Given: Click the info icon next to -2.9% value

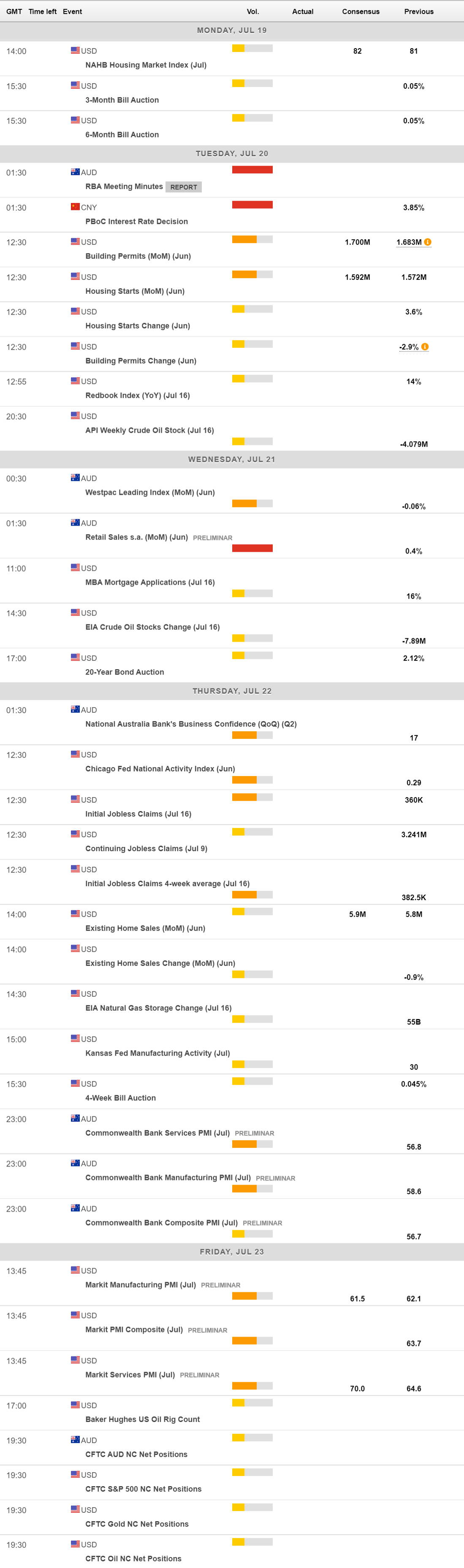Looking at the screenshot, I should (425, 347).
